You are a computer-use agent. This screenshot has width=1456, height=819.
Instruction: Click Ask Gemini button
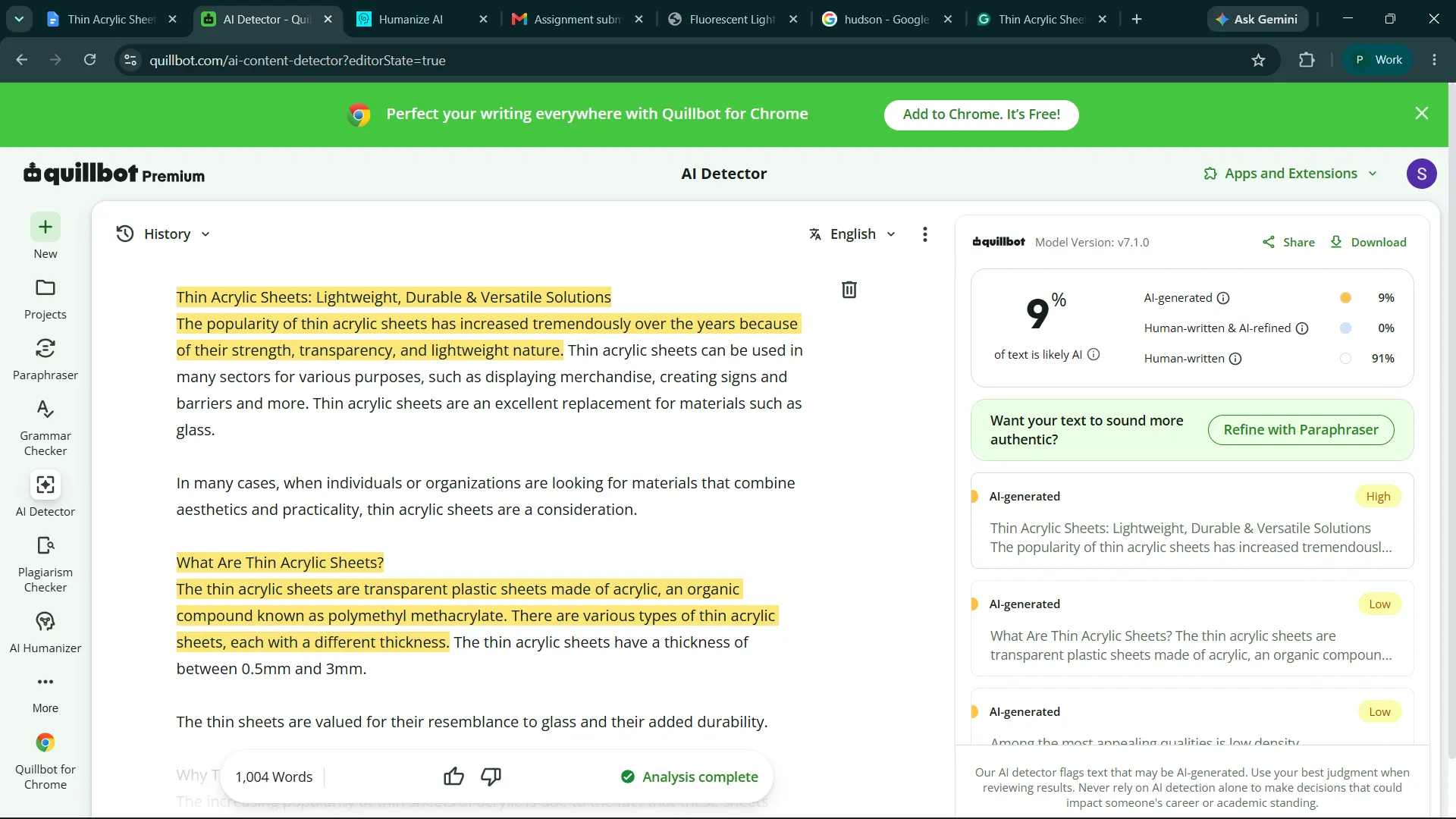click(x=1257, y=19)
